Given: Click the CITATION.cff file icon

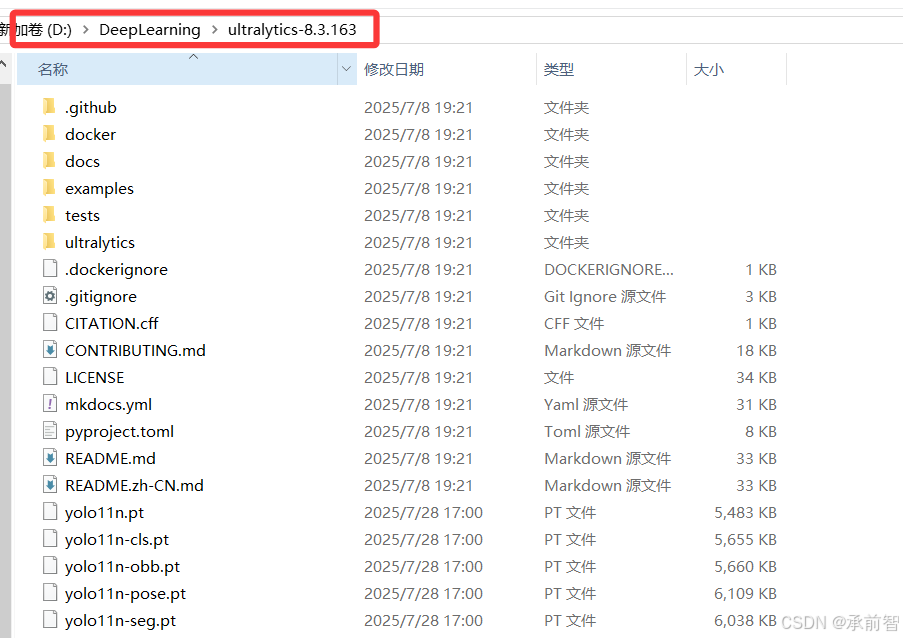Looking at the screenshot, I should (x=50, y=323).
